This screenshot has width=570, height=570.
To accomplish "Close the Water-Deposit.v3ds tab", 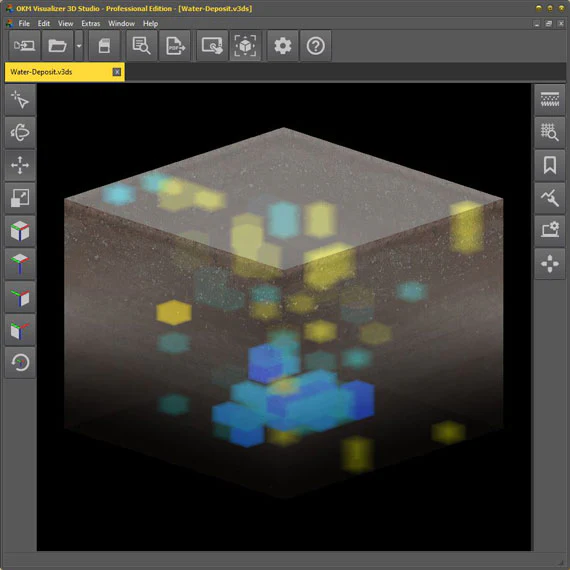I will (x=117, y=72).
